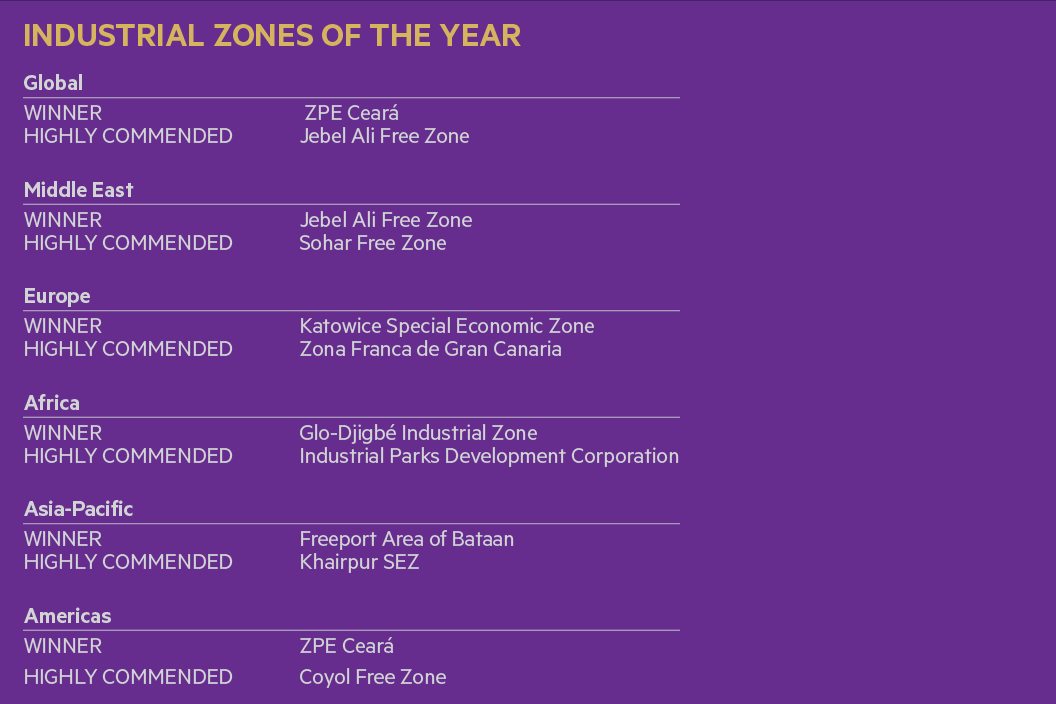Viewport: 1056px width, 704px height.
Task: Select the Americas section heading
Action: click(x=67, y=616)
